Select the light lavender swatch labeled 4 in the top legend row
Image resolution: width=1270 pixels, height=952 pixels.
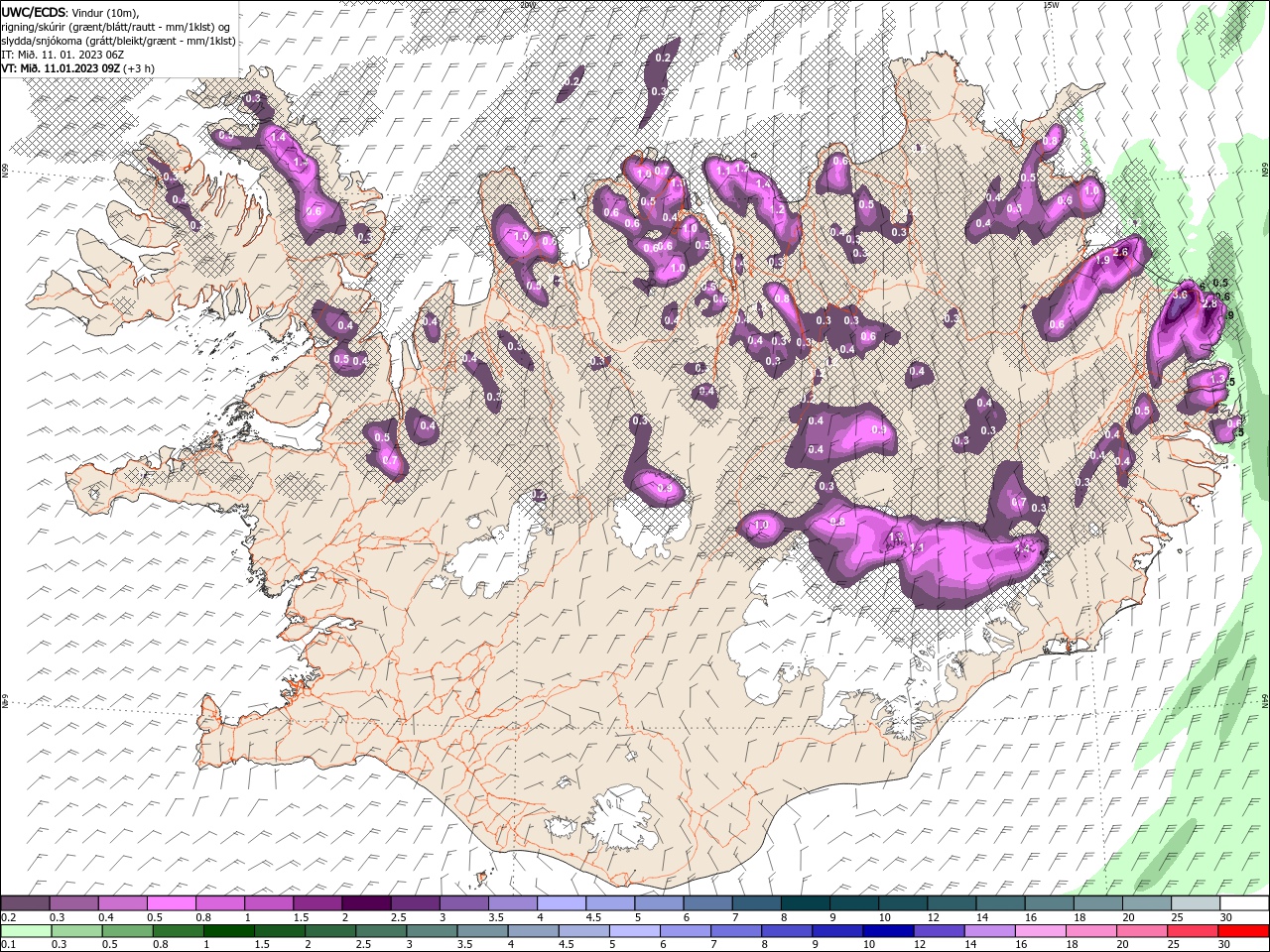(x=561, y=902)
